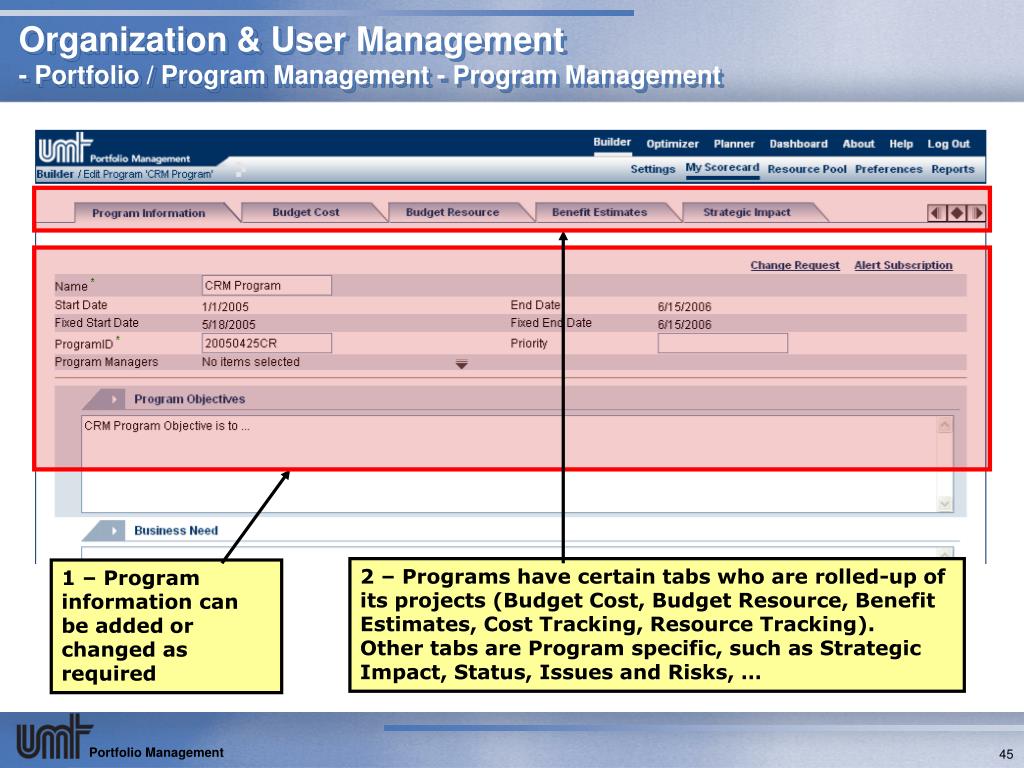Click the Fixed Start Date value 5/18/2005
1024x768 pixels.
pos(229,325)
